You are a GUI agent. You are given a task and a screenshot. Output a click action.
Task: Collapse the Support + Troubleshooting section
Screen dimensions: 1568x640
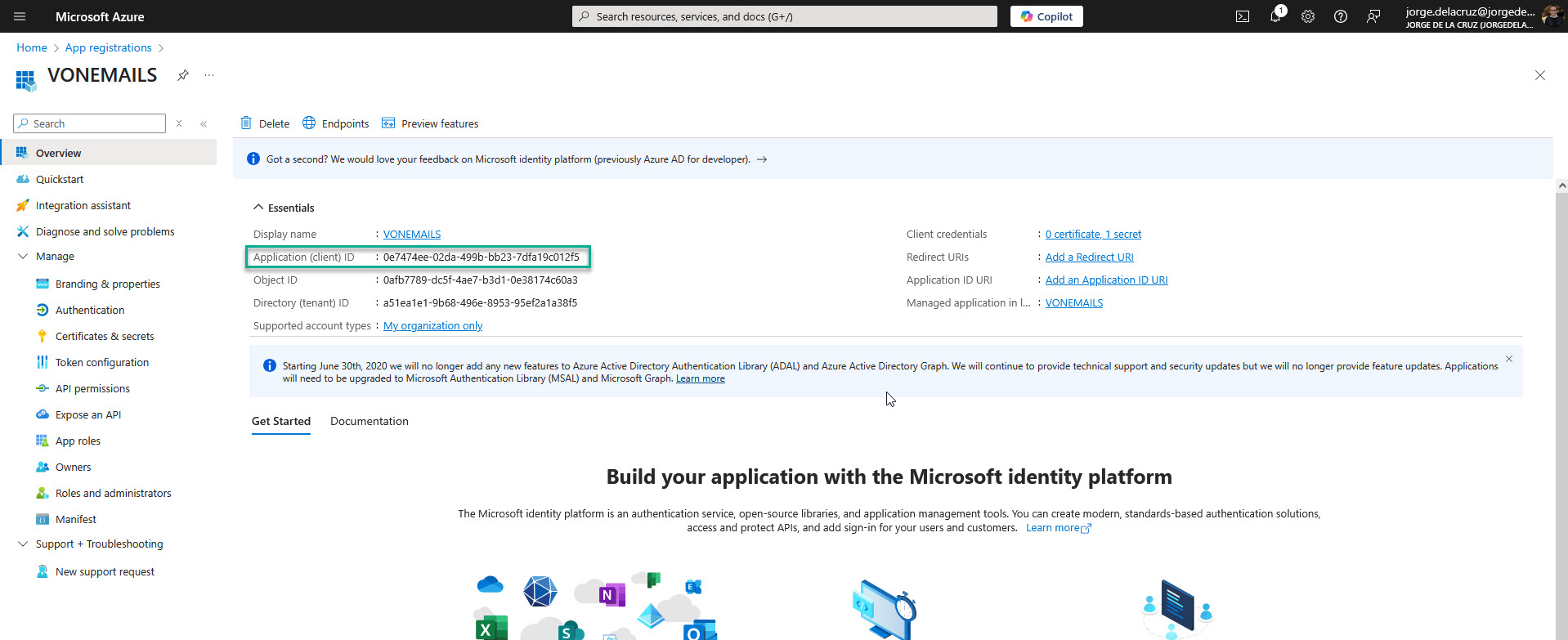(x=23, y=544)
